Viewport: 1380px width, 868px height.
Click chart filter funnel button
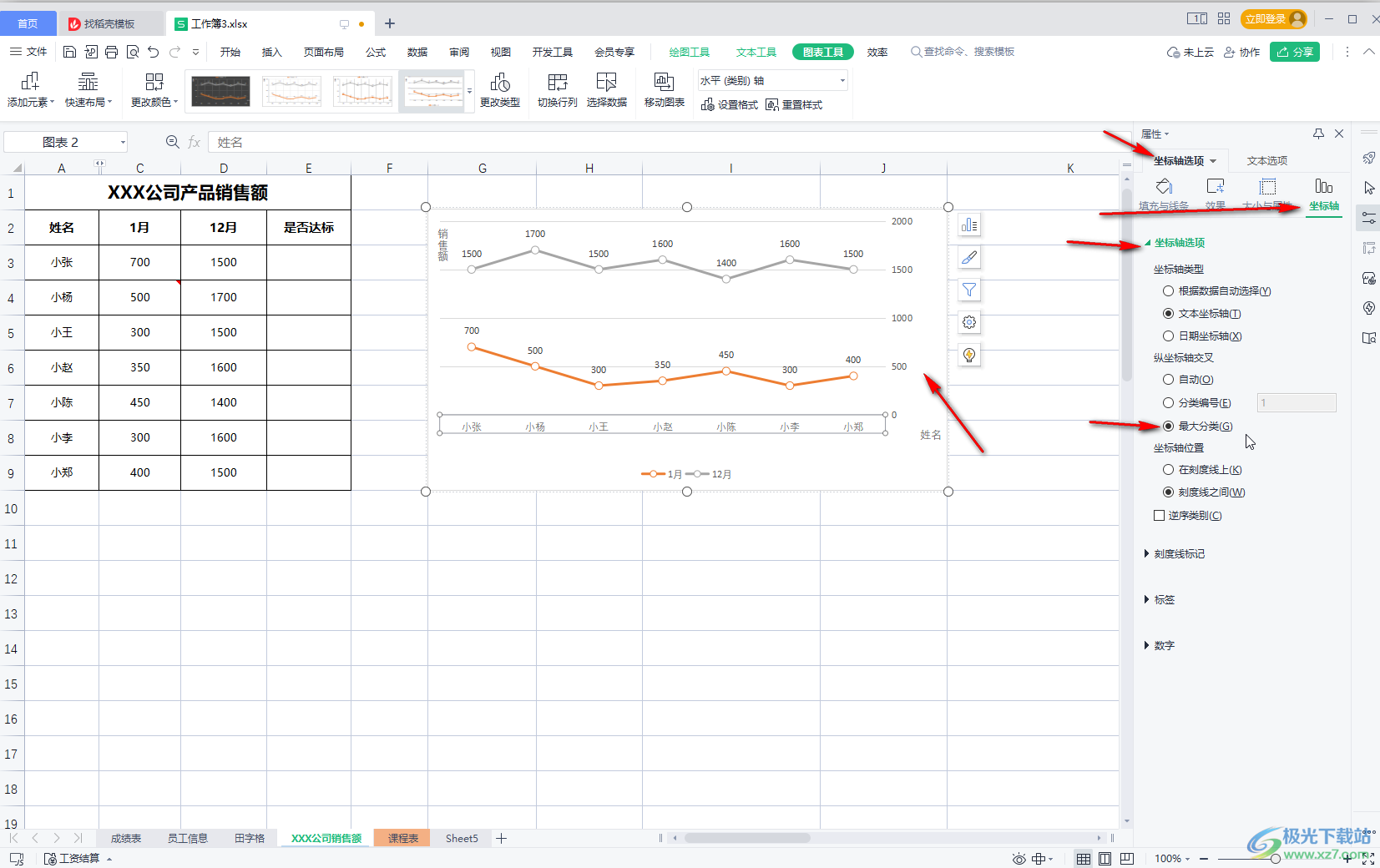click(x=969, y=290)
